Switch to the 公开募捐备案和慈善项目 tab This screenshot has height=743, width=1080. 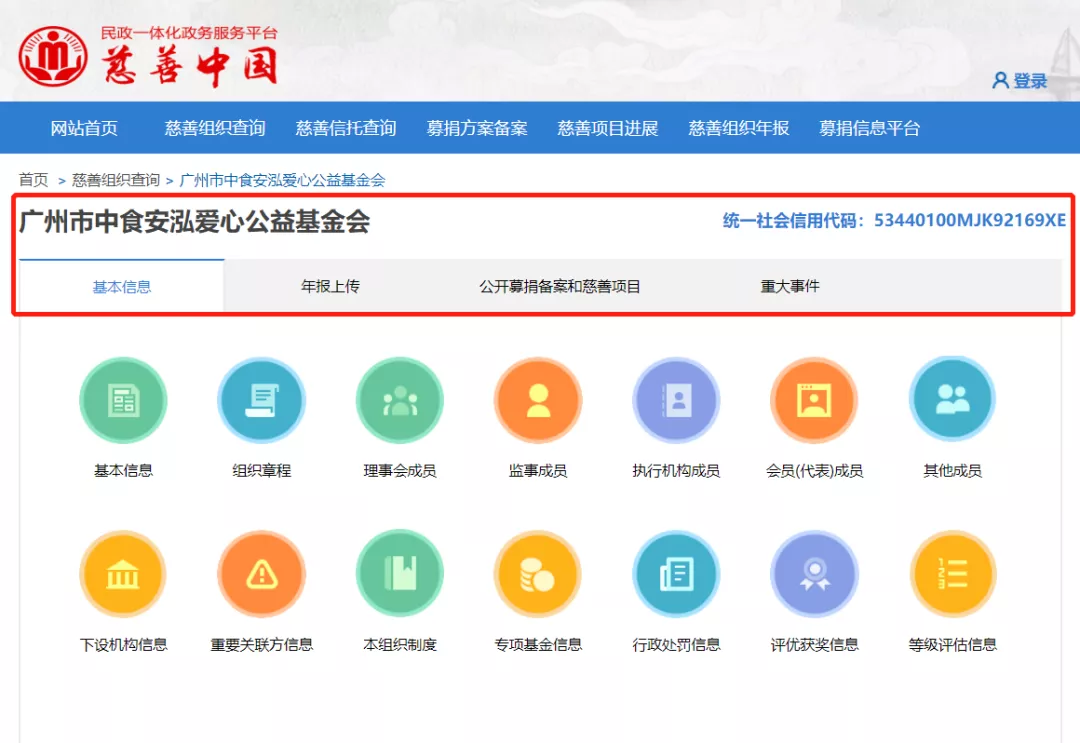click(x=560, y=286)
